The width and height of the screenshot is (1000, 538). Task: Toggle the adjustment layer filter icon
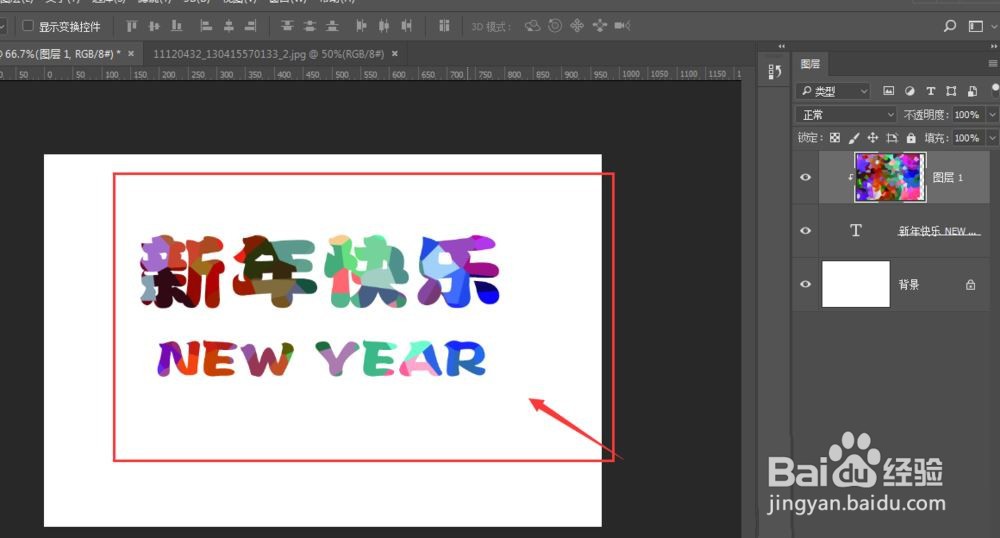pos(909,91)
